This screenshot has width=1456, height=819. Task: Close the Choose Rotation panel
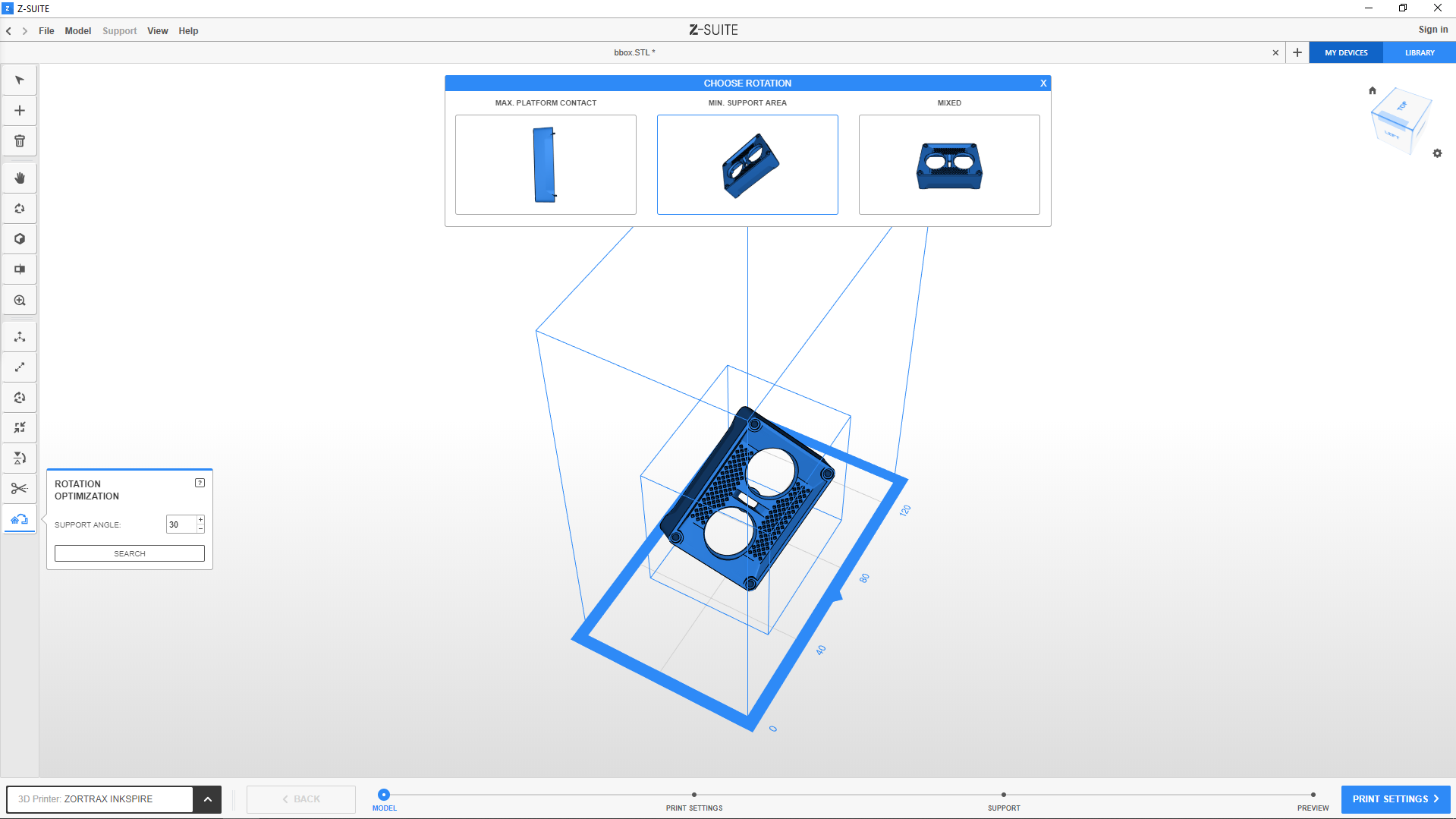tap(1043, 83)
